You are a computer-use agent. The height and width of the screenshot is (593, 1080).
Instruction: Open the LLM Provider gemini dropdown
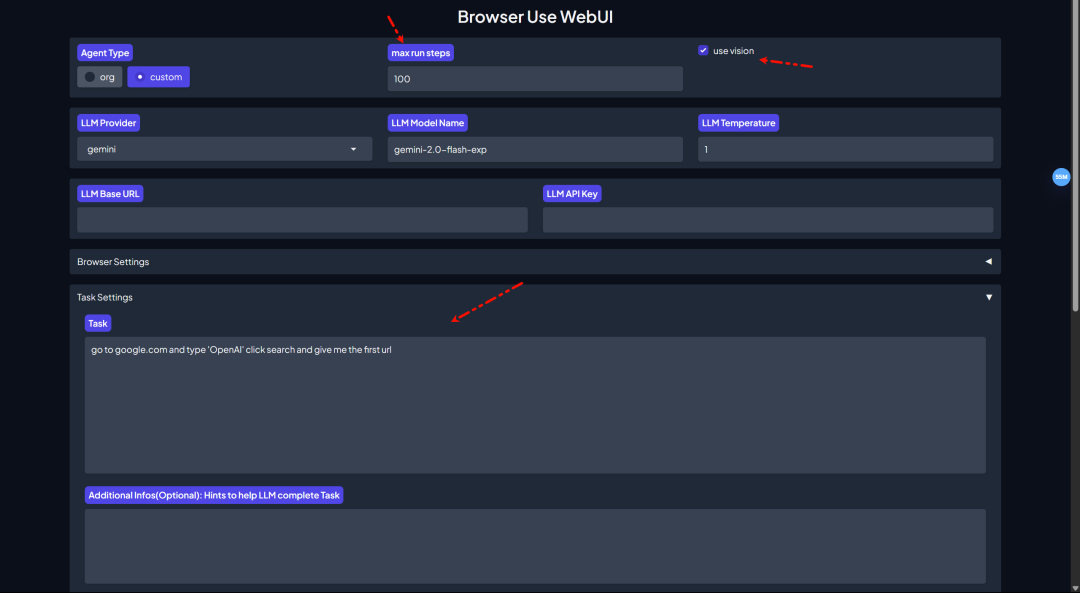tap(225, 149)
